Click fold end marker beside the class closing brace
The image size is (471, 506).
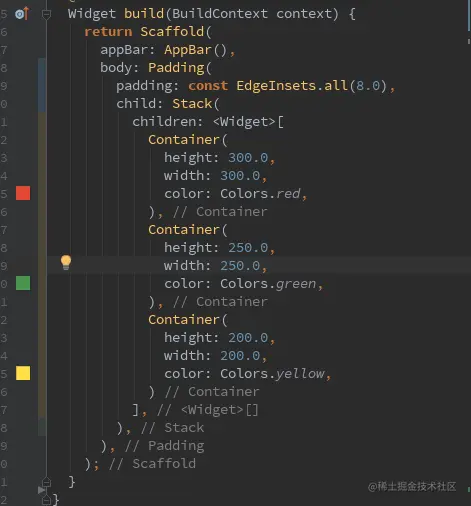click(46, 500)
